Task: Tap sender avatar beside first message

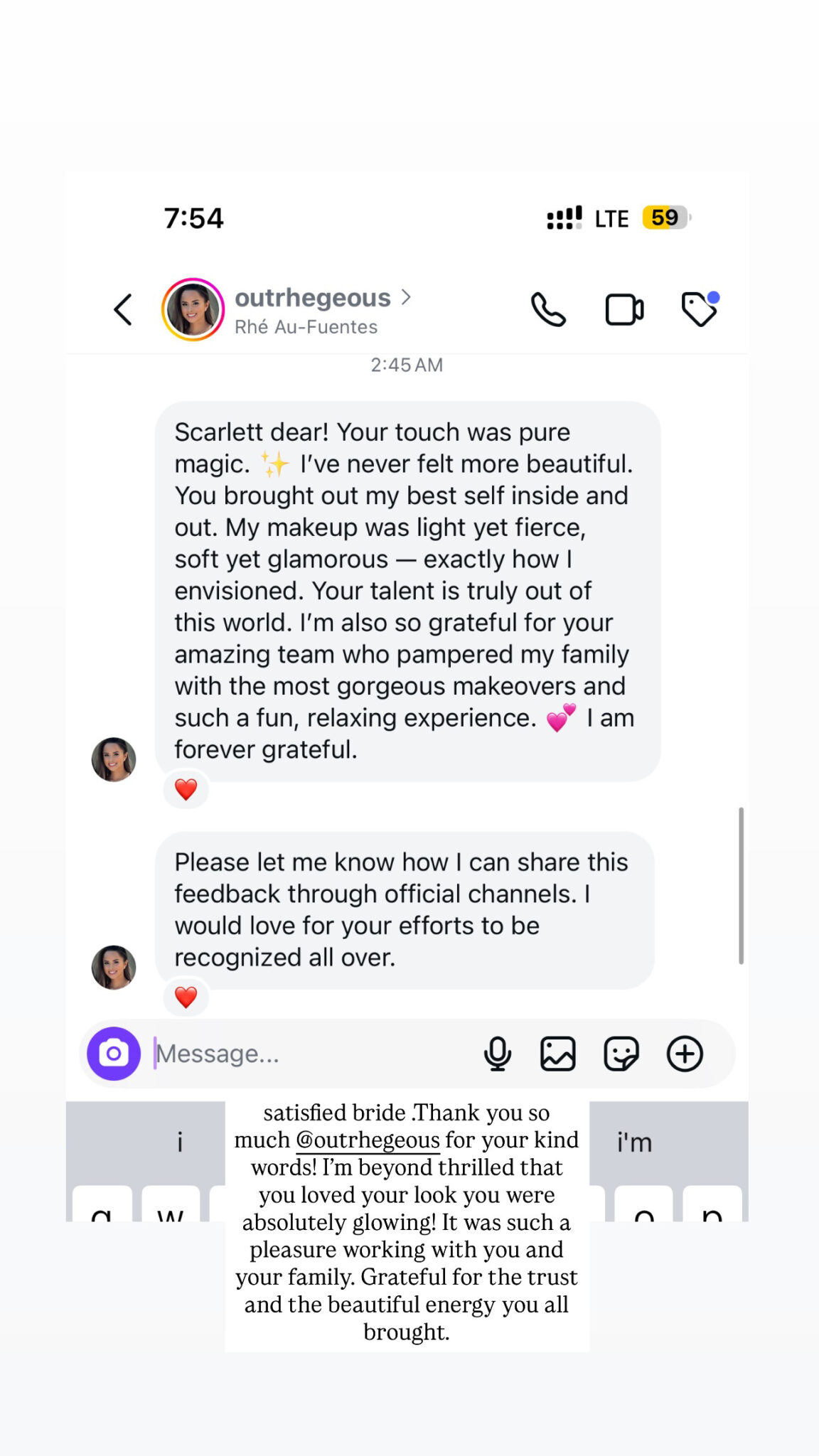Action: (x=114, y=759)
